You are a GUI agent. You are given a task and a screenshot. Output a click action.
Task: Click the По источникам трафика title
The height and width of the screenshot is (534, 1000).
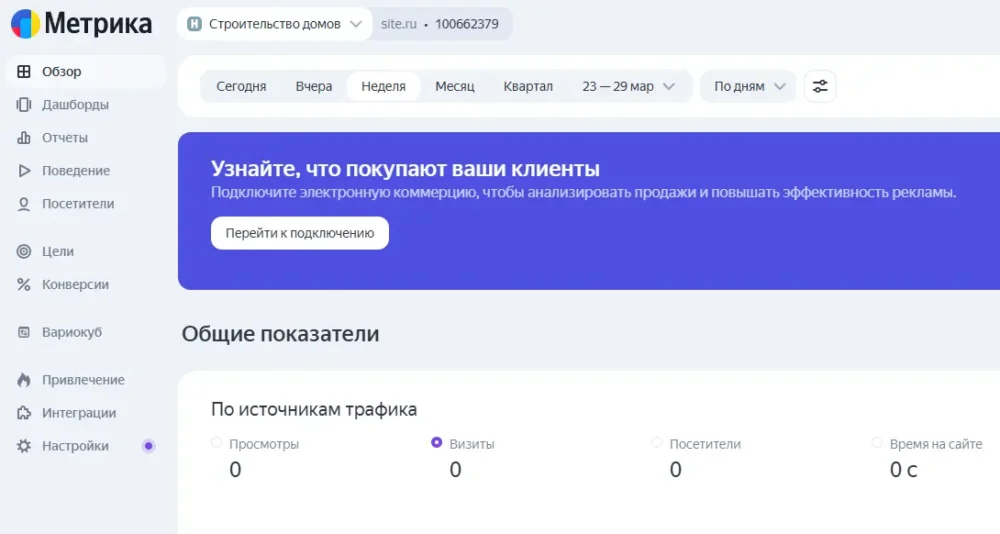click(x=314, y=410)
